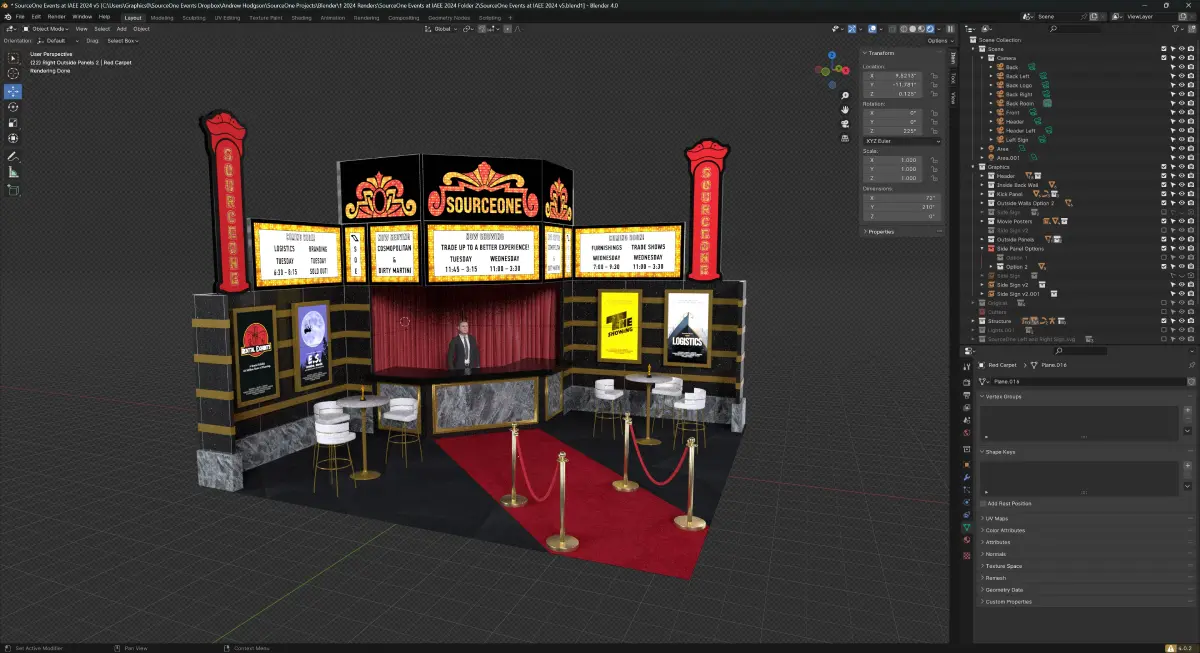The width and height of the screenshot is (1200, 653).
Task: Open the Object Mode dropdown
Action: [48, 29]
